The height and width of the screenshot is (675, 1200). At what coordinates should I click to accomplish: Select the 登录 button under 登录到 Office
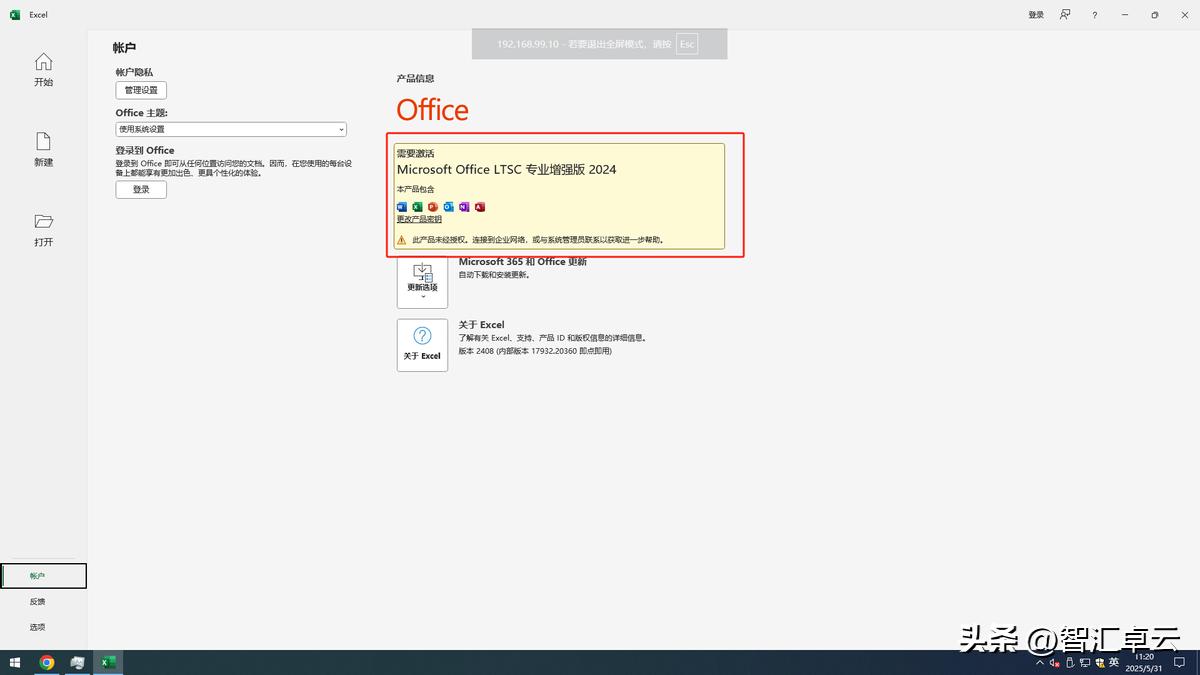[x=140, y=189]
